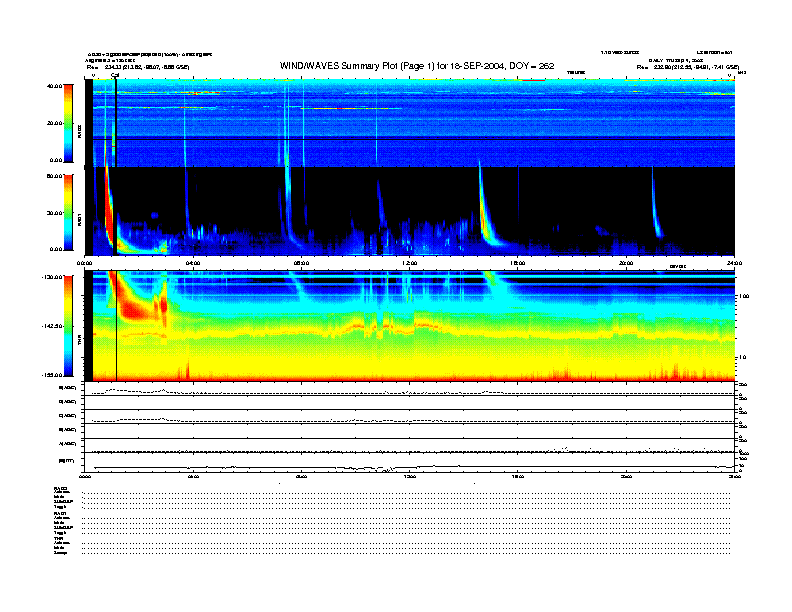The width and height of the screenshot is (792, 612).
Task: Select the 20:00 time axis label
Action: point(626,263)
